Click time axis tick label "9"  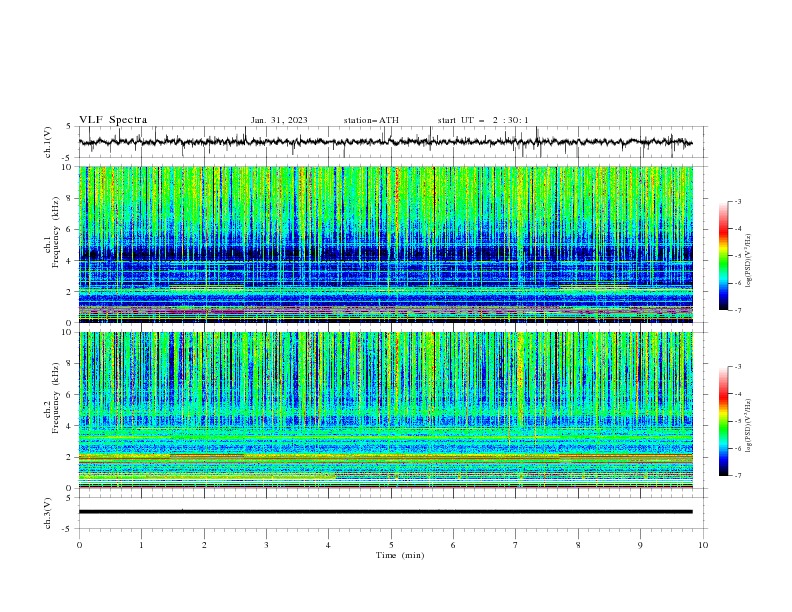tap(640, 545)
